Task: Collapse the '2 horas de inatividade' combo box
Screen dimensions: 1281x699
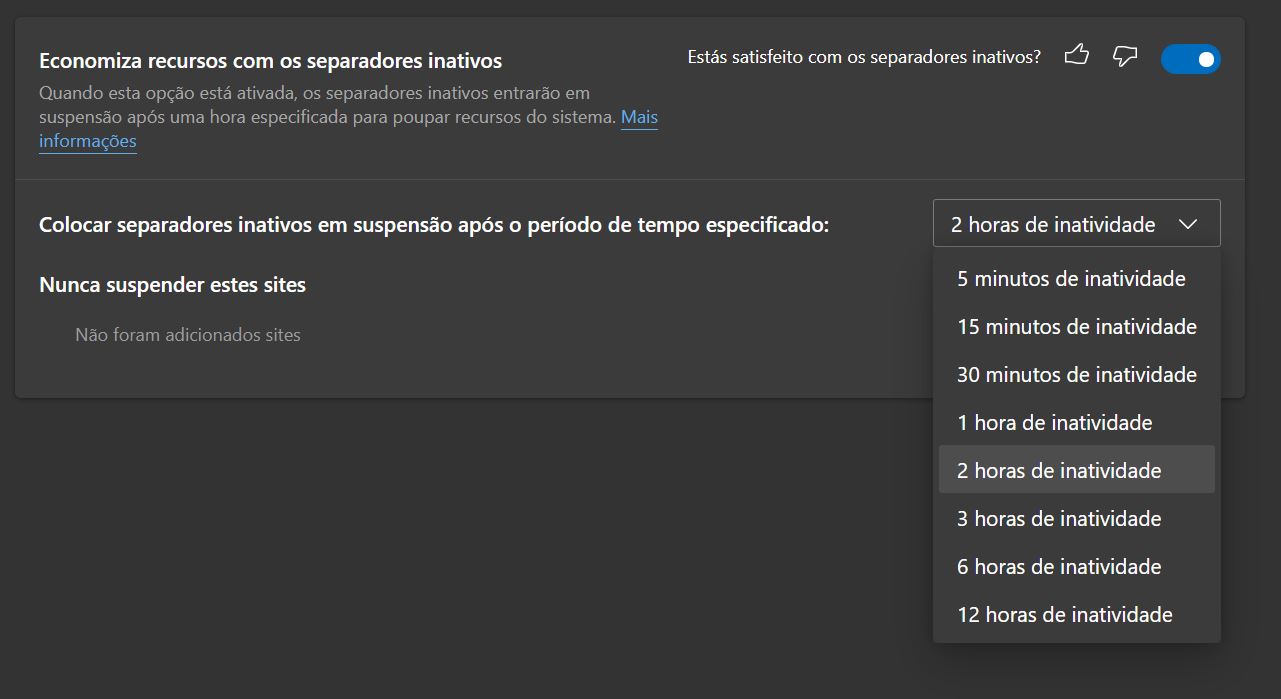Action: (1077, 224)
